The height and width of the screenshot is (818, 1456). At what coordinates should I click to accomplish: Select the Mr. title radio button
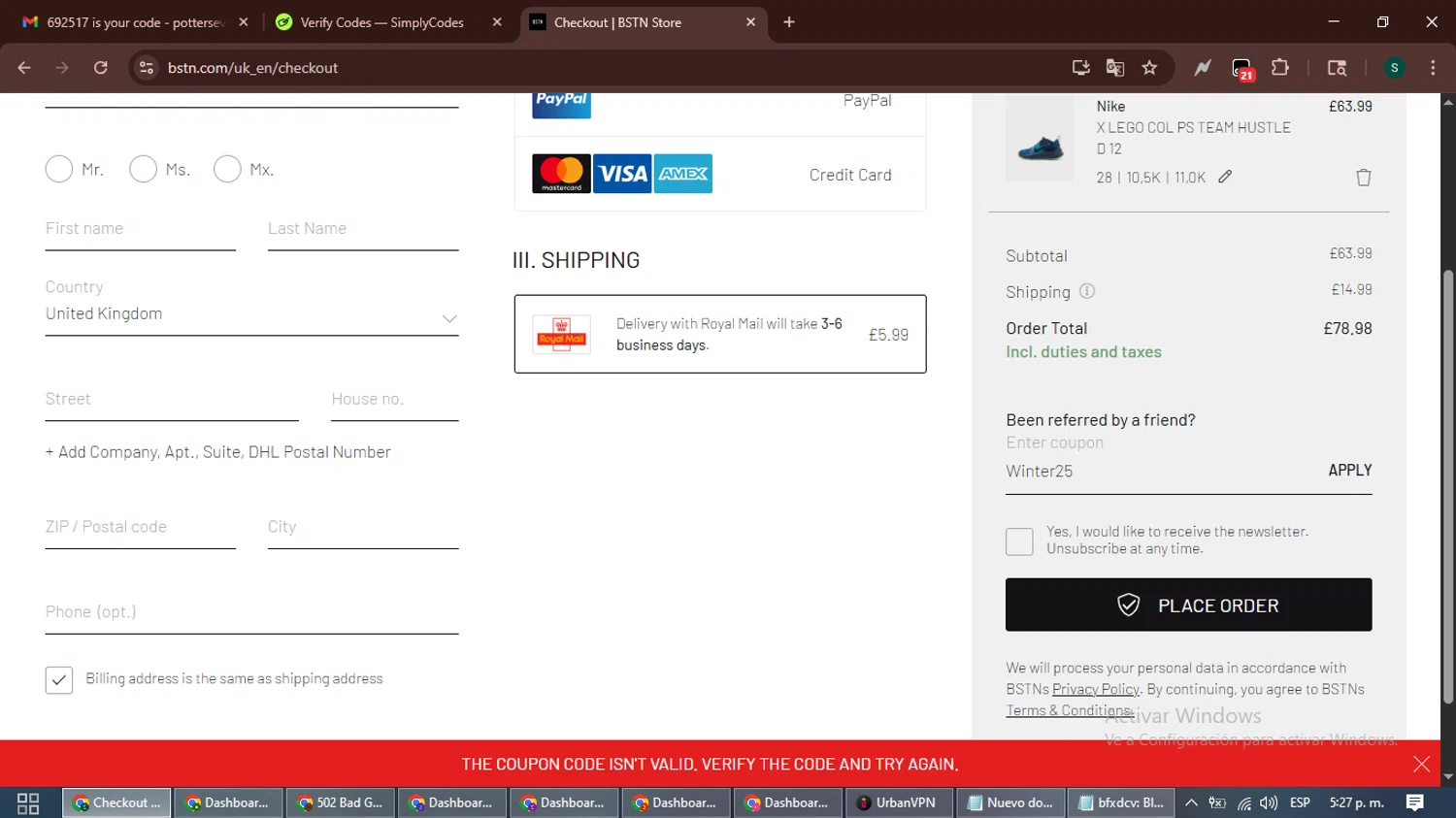[59, 169]
